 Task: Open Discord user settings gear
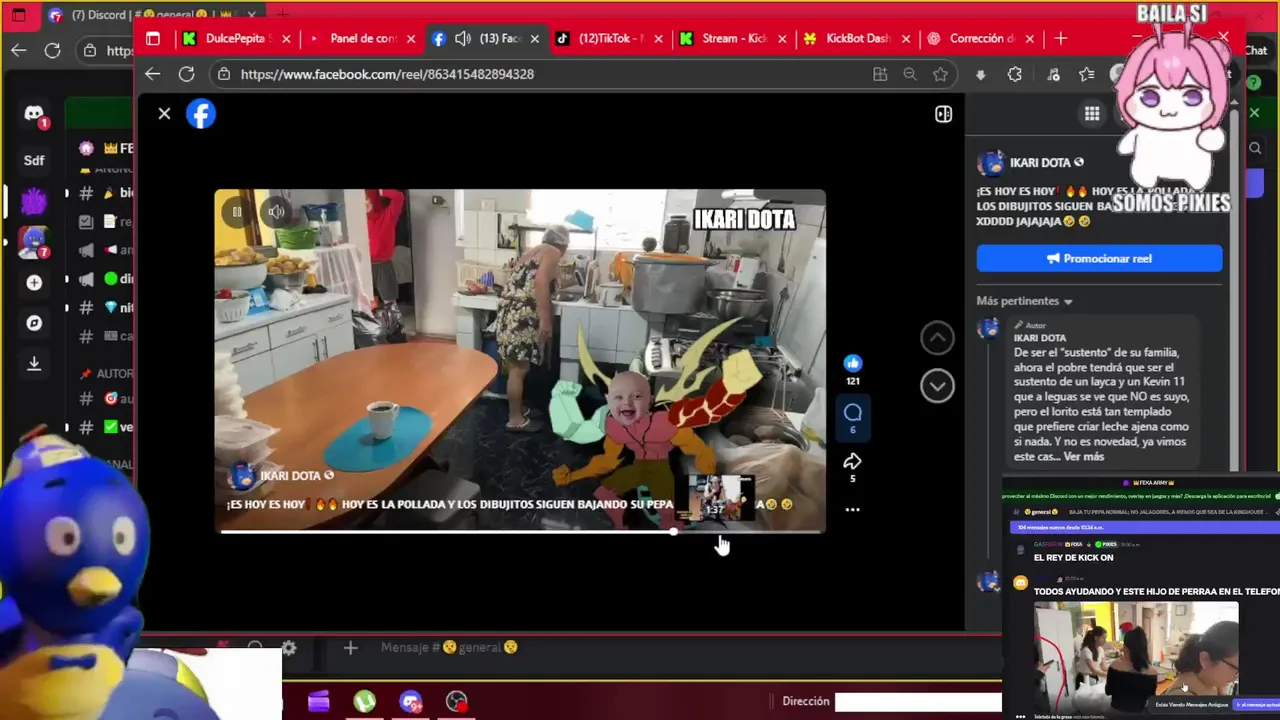(x=289, y=648)
